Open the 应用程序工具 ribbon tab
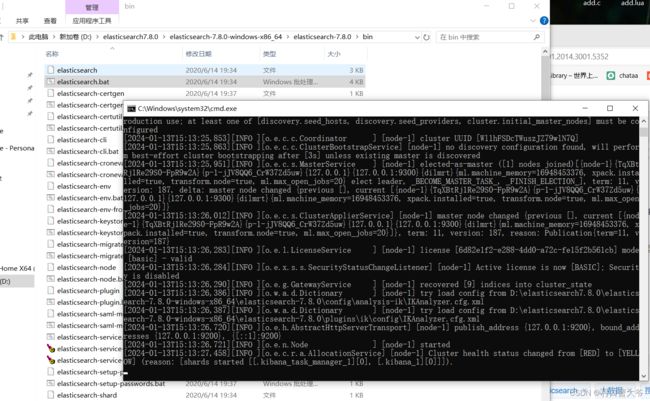Viewport: 650px width, 401px height. click(x=92, y=21)
